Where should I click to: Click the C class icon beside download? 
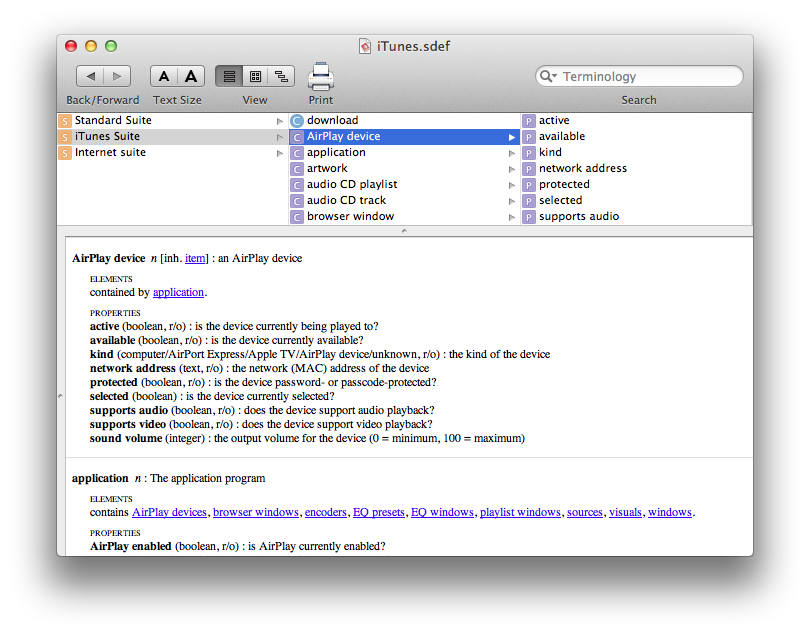coord(295,120)
